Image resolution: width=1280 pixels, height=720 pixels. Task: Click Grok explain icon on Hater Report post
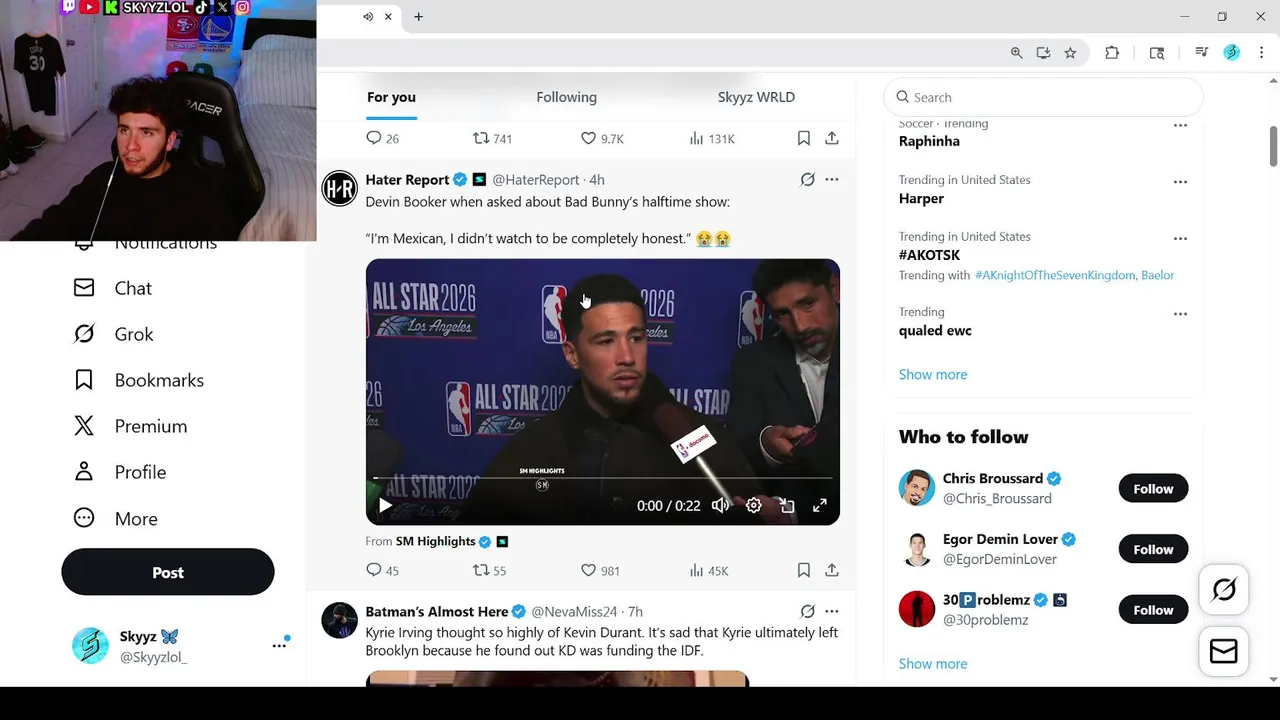pos(807,179)
